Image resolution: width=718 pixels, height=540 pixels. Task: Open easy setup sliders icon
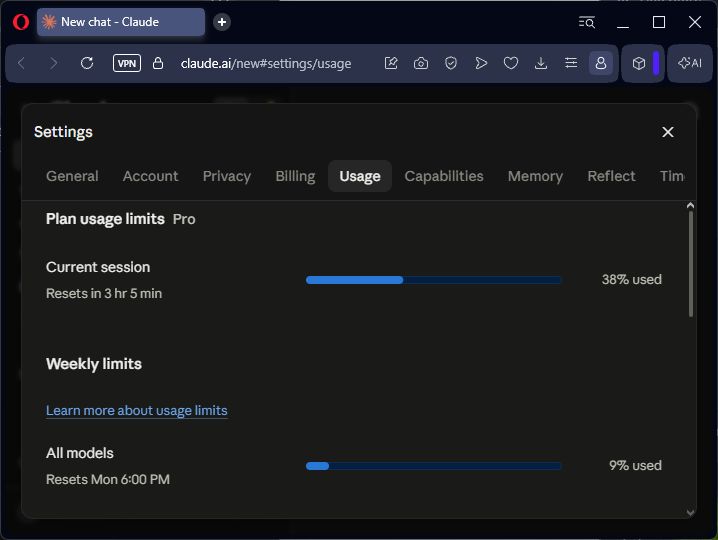571,63
